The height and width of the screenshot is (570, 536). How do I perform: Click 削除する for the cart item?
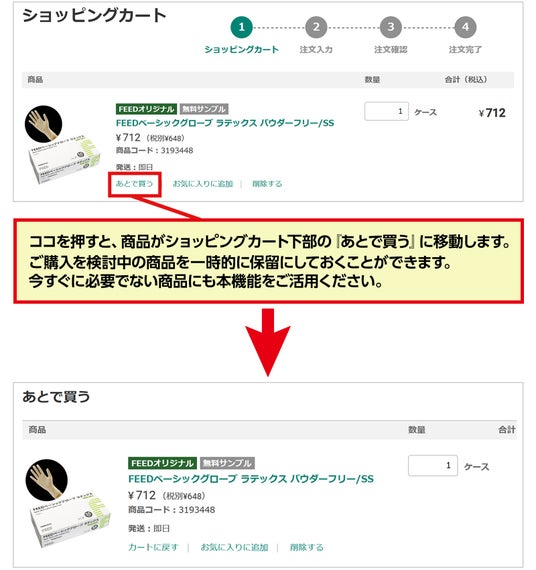(267, 184)
